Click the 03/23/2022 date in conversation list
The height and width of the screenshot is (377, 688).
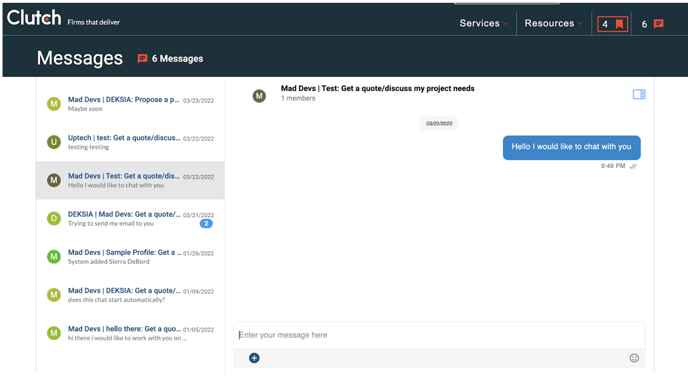tap(198, 101)
